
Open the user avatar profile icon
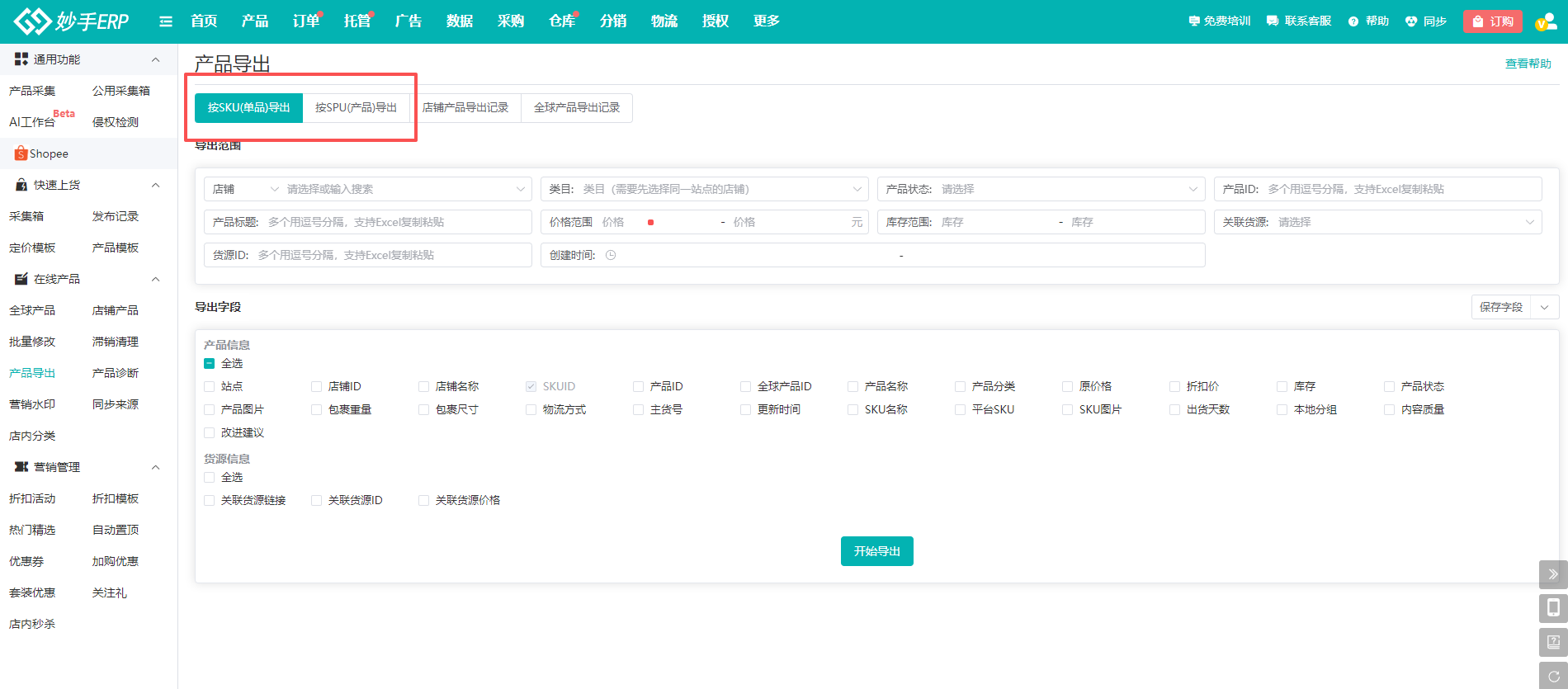[1545, 21]
